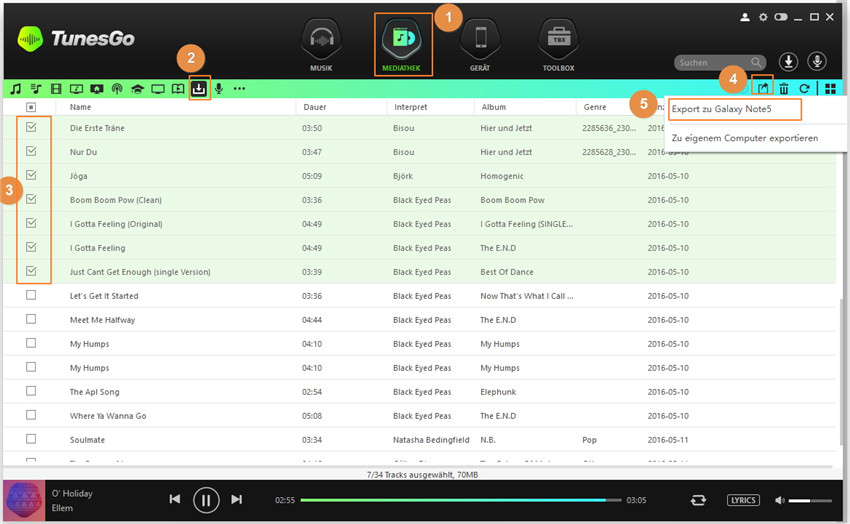Sort by the Album column header

493,107
